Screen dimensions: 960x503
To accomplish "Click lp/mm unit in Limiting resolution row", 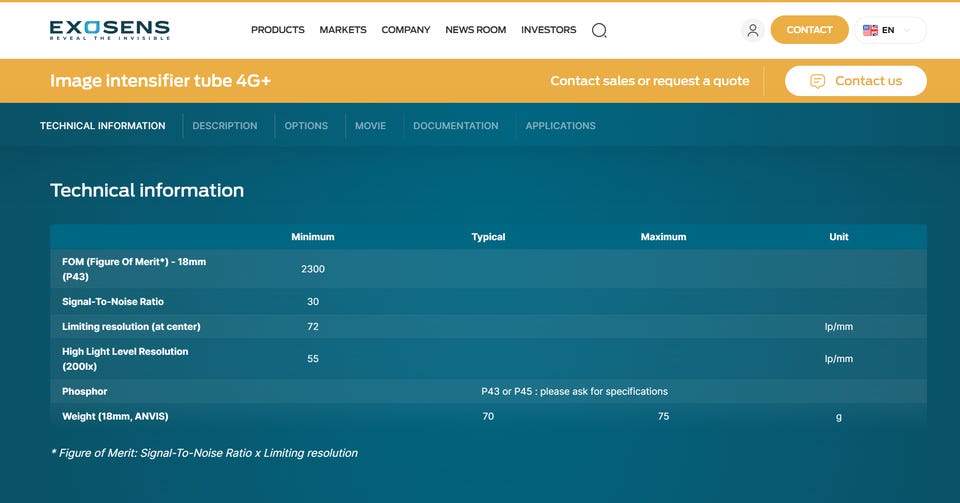I will click(839, 327).
